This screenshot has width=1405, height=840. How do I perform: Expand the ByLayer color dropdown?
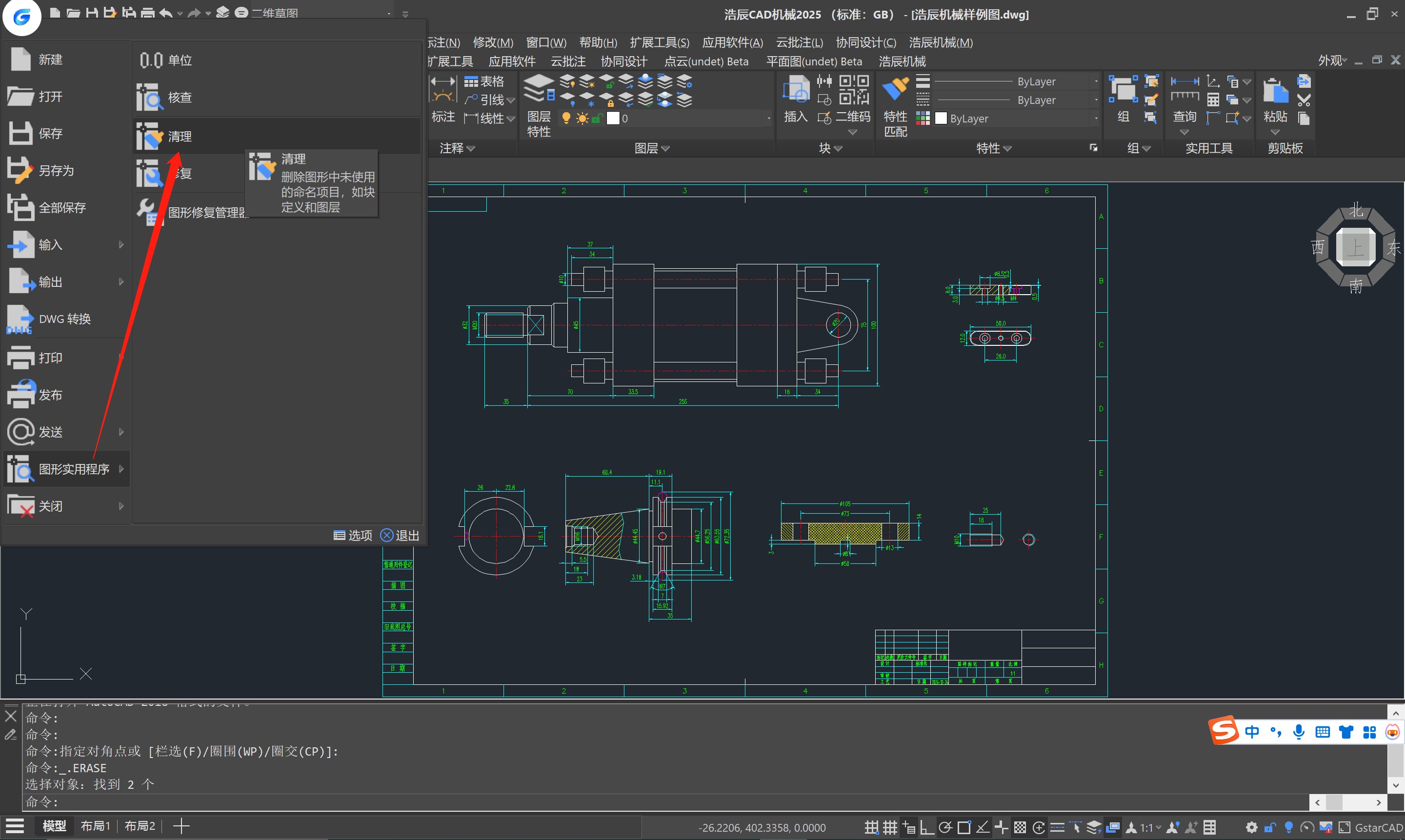pos(1096,119)
